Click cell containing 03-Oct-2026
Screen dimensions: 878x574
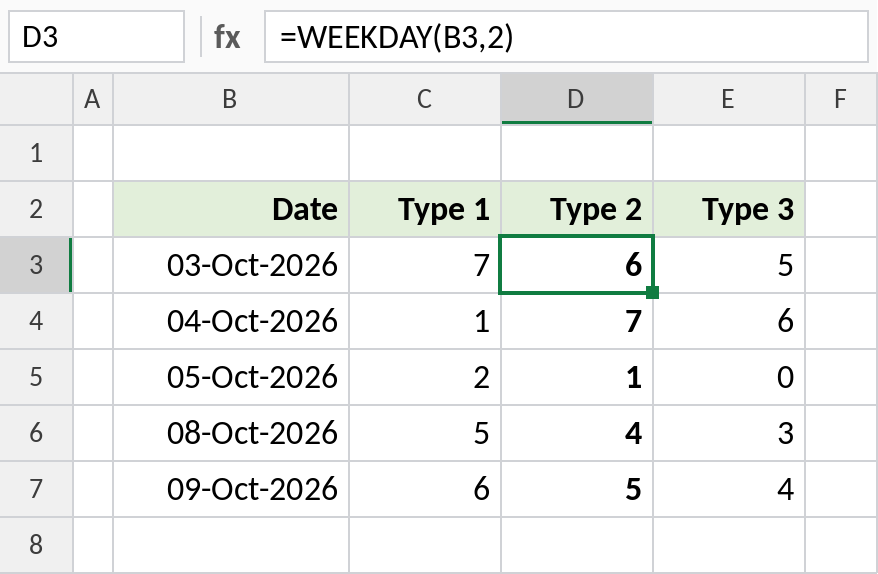pos(231,265)
